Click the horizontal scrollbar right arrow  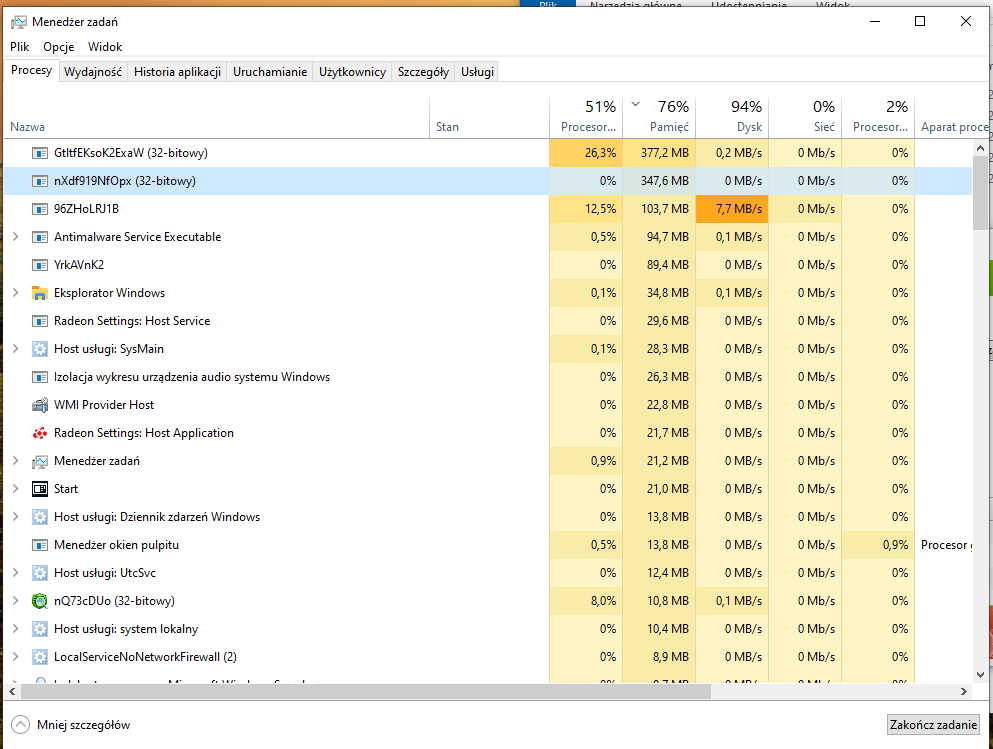(964, 691)
